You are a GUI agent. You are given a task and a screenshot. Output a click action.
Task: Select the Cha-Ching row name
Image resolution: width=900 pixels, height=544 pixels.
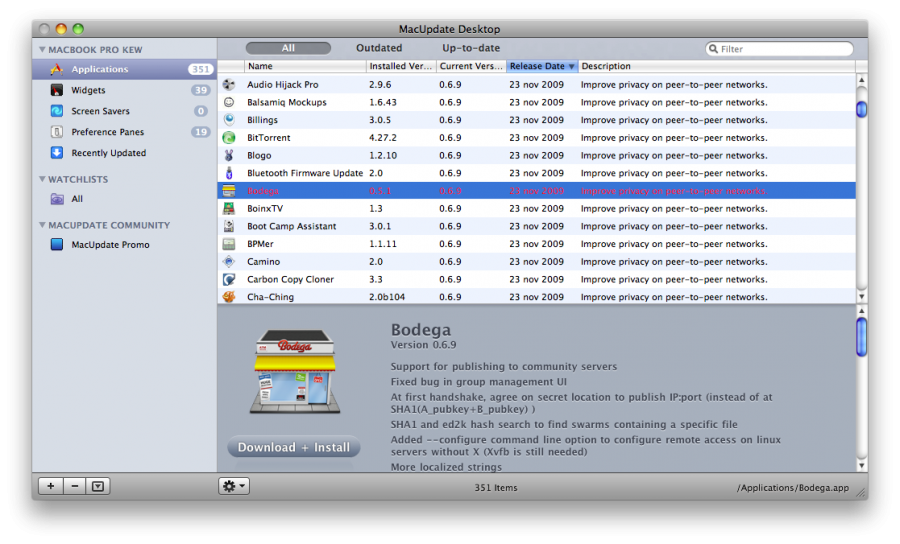(x=270, y=297)
